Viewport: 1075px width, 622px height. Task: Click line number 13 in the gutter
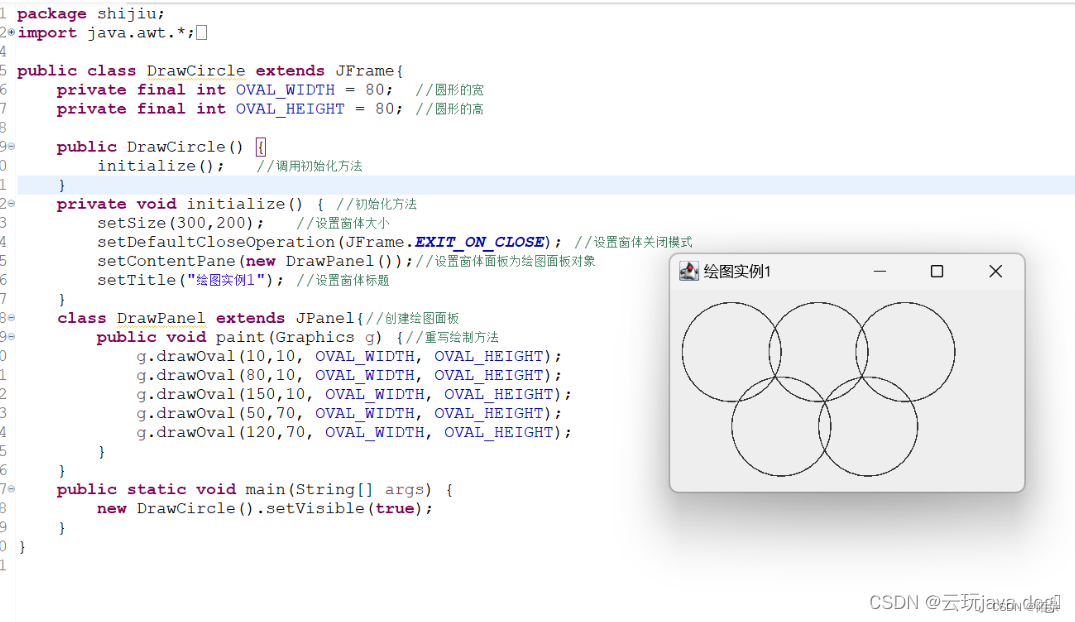tap(4, 222)
